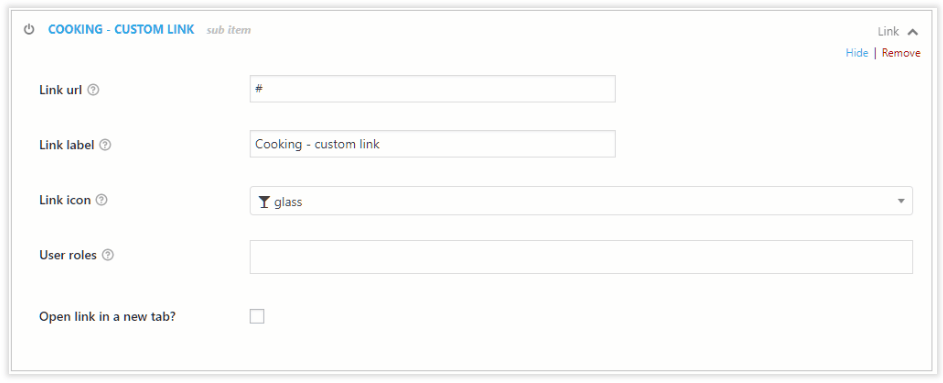Open the glass icon selection box
This screenshot has height=383, width=943.
[x=581, y=201]
